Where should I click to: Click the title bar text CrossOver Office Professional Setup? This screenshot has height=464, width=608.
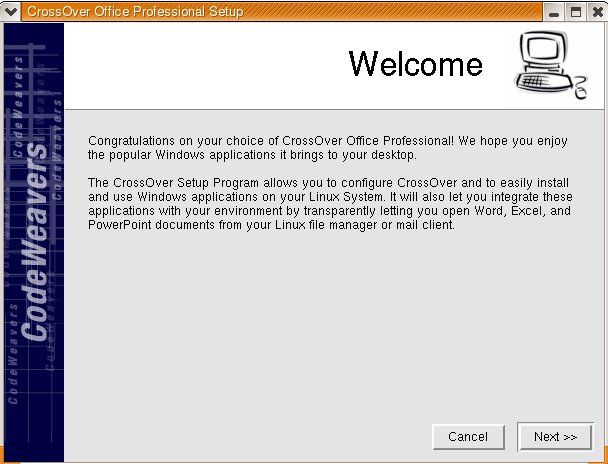pyautogui.click(x=134, y=12)
